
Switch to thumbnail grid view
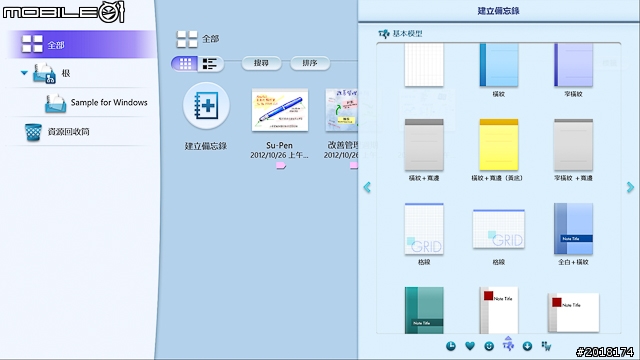(185, 64)
